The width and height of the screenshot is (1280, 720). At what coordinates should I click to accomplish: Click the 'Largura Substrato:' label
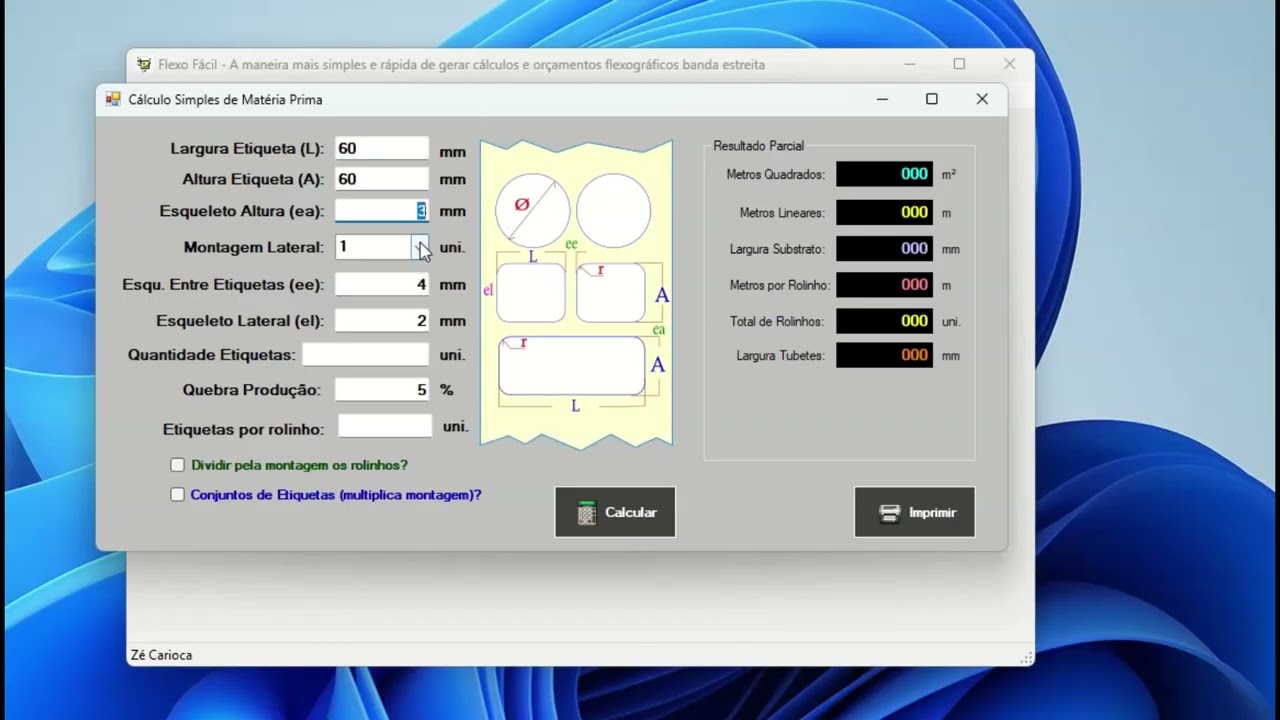[777, 250]
